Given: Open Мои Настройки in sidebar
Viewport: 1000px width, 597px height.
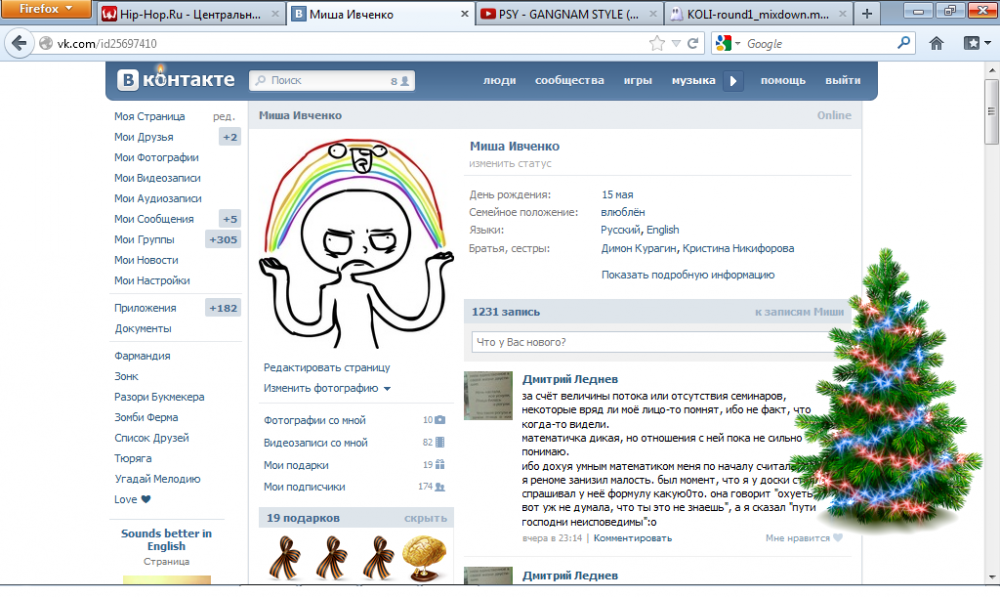Looking at the screenshot, I should tap(152, 281).
